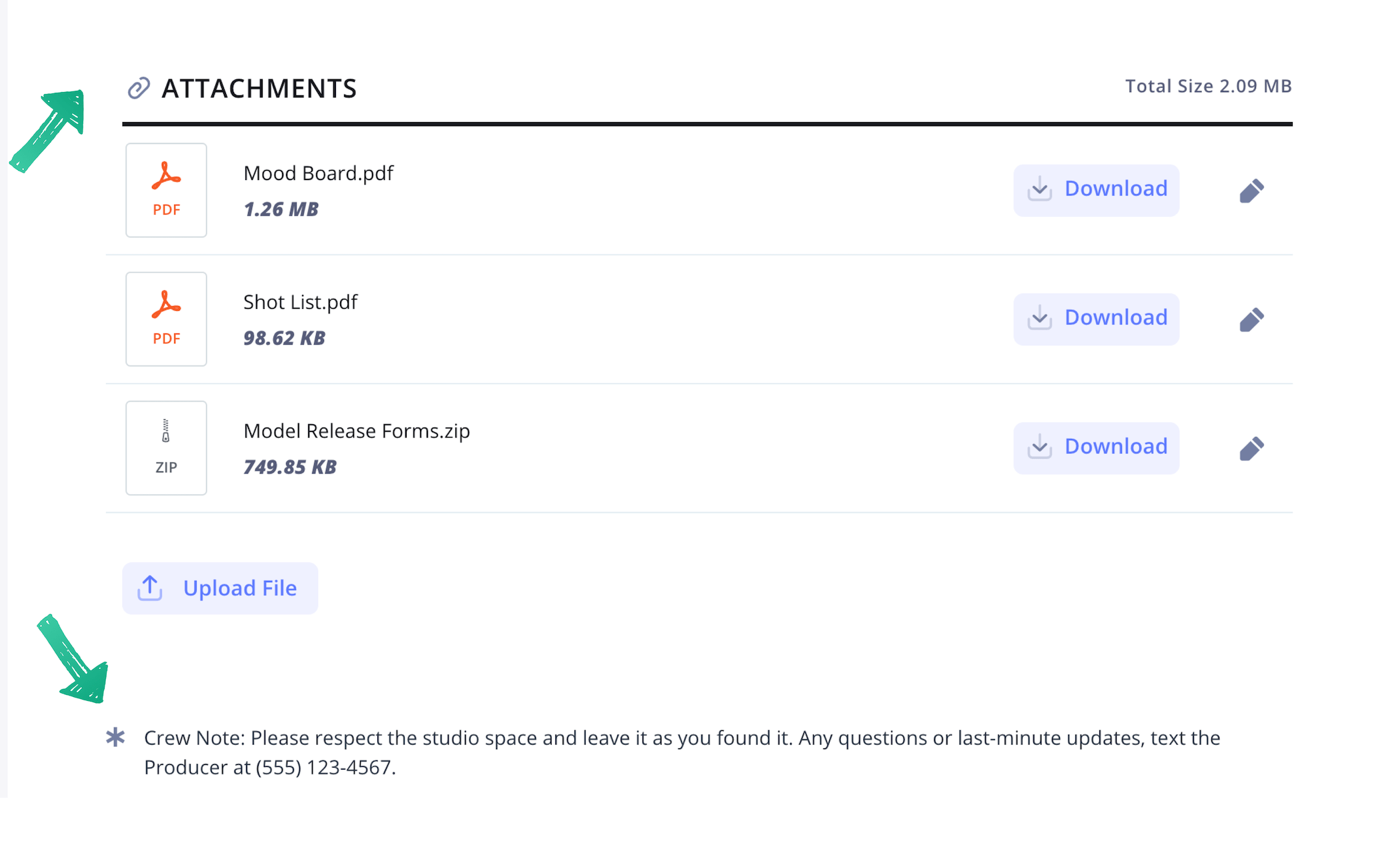Click the Model Release Forms.zip file name
1400x853 pixels.
click(357, 431)
